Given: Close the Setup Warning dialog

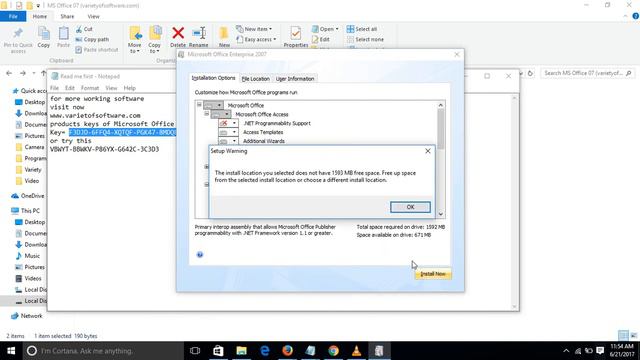Looking at the screenshot, I should point(428,151).
